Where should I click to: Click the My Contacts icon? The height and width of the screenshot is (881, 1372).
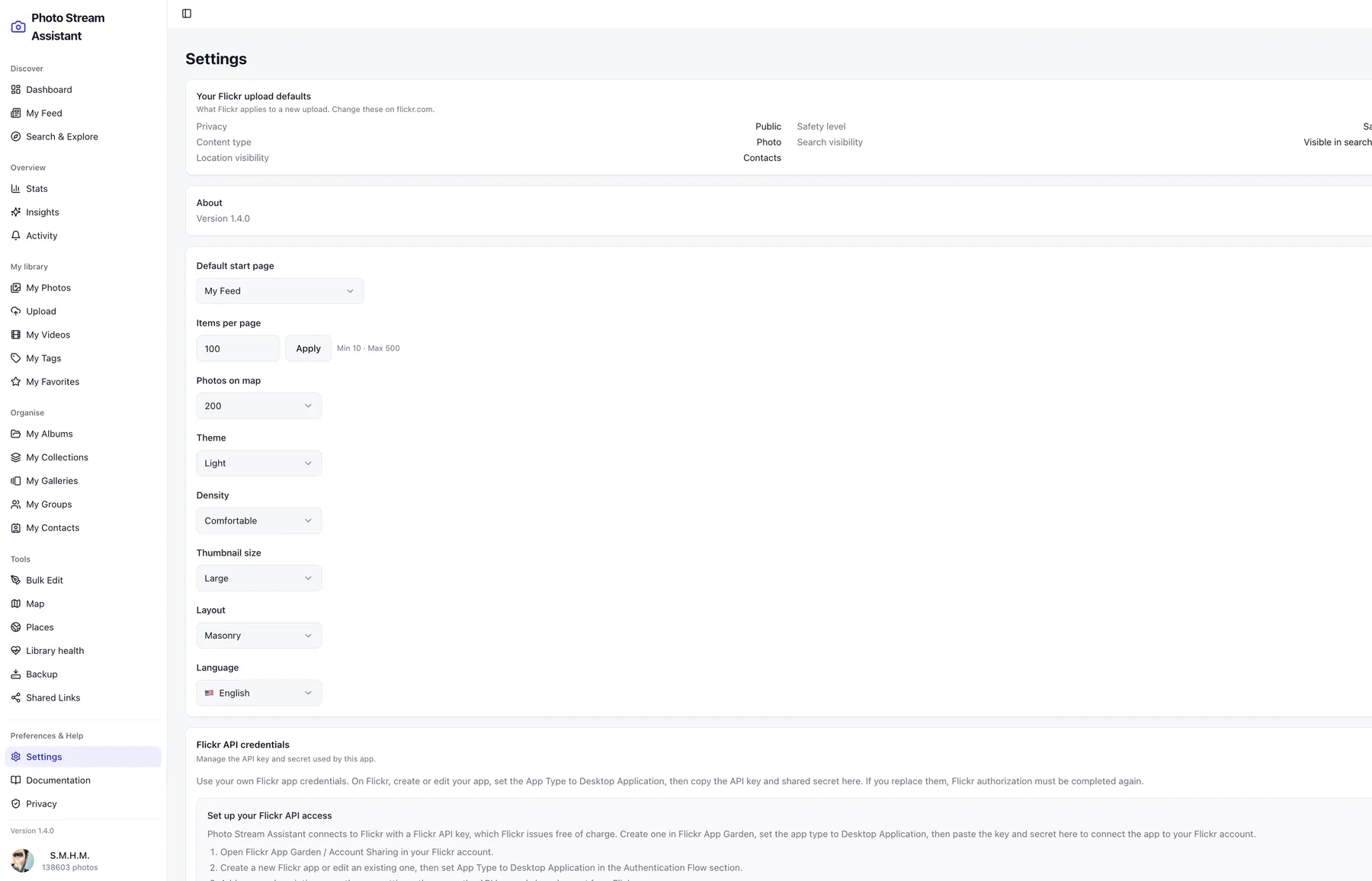coord(16,527)
